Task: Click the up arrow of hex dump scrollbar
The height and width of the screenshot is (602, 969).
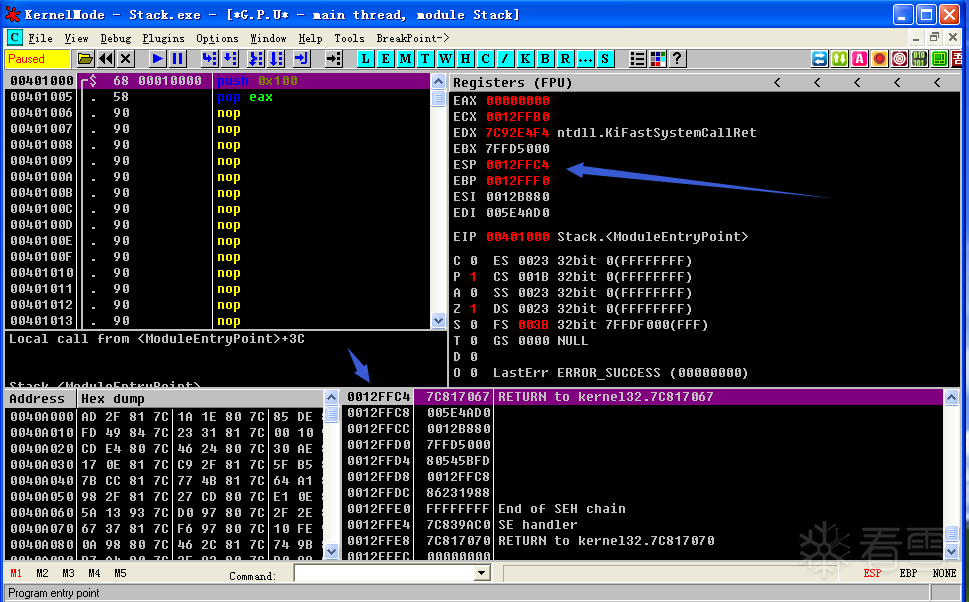Action: pos(331,397)
